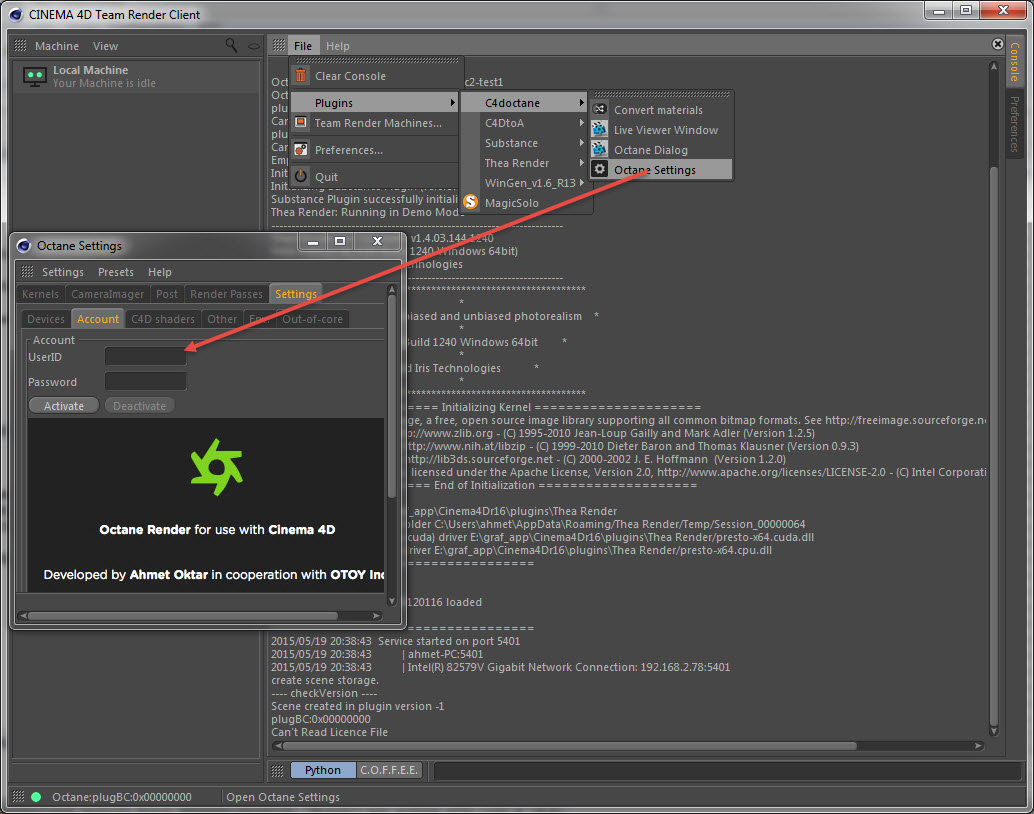The width and height of the screenshot is (1034, 814).
Task: Click the Deactivate button
Action: coord(140,406)
